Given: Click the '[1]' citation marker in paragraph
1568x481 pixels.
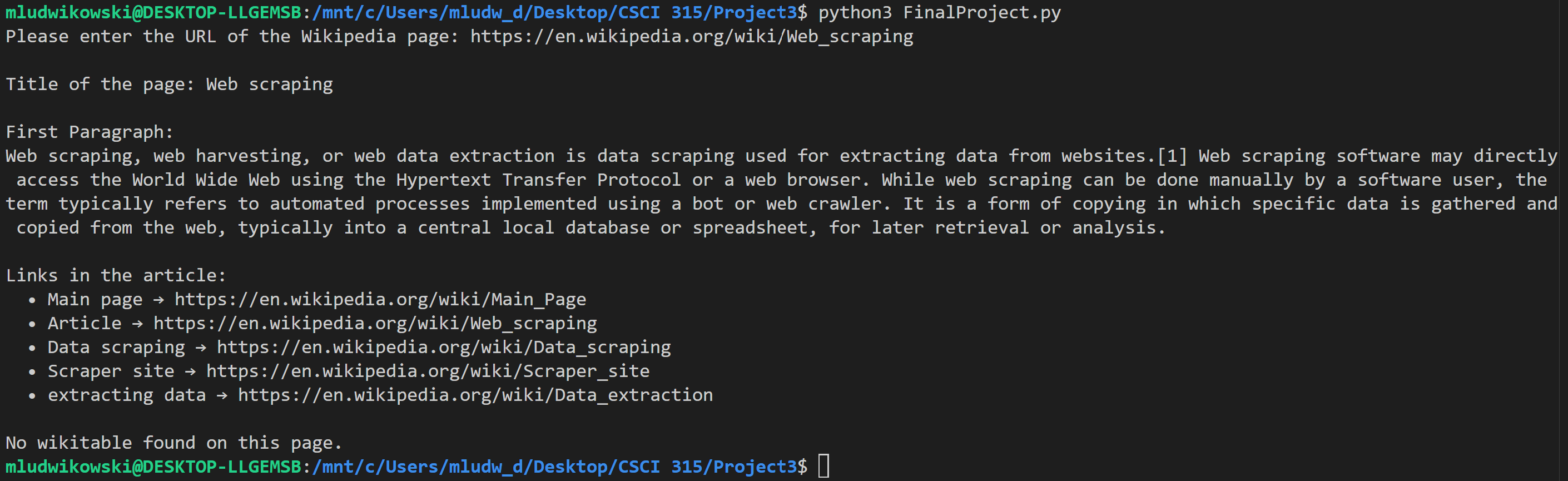Looking at the screenshot, I should 1172,156.
